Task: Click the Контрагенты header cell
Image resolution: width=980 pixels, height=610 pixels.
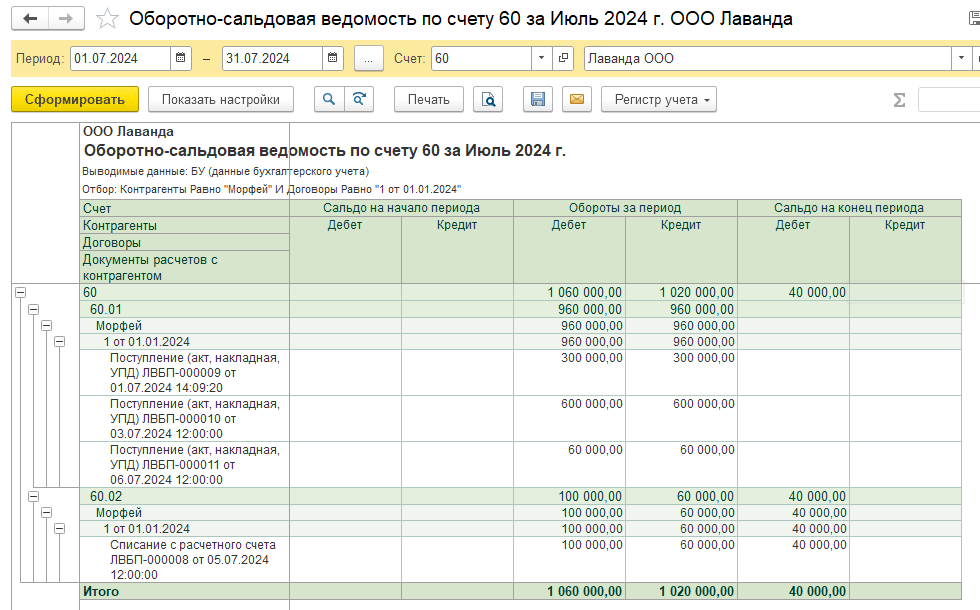Action: [184, 226]
